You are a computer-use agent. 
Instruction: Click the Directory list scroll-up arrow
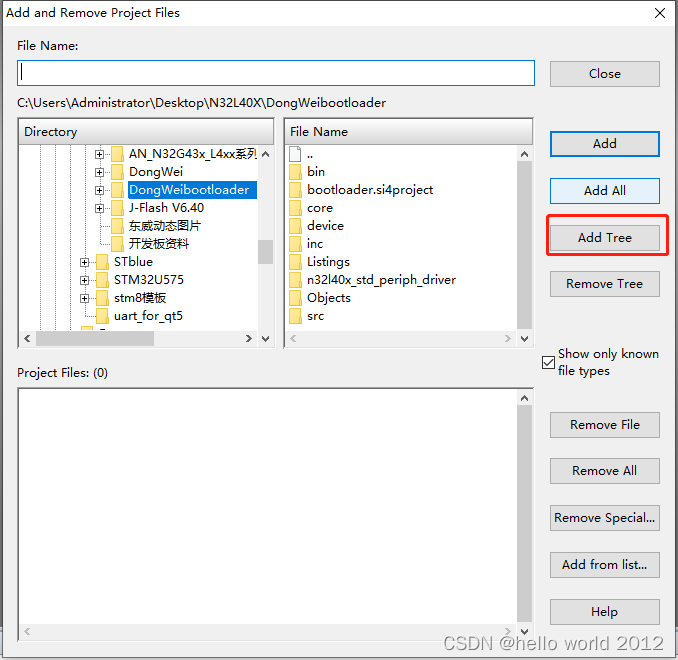[x=265, y=154]
